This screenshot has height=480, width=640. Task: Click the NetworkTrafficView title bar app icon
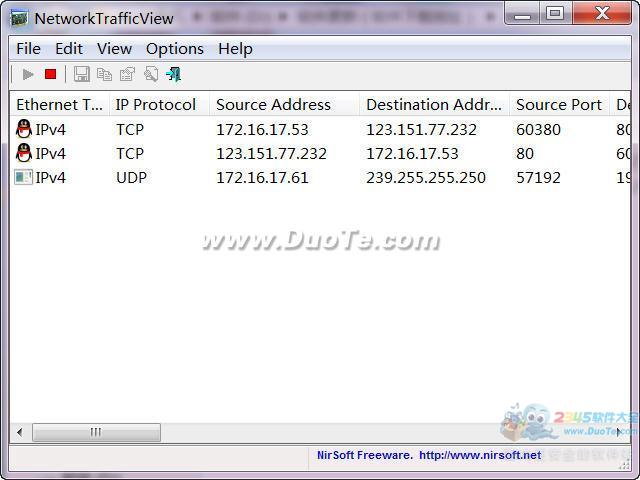[x=19, y=18]
